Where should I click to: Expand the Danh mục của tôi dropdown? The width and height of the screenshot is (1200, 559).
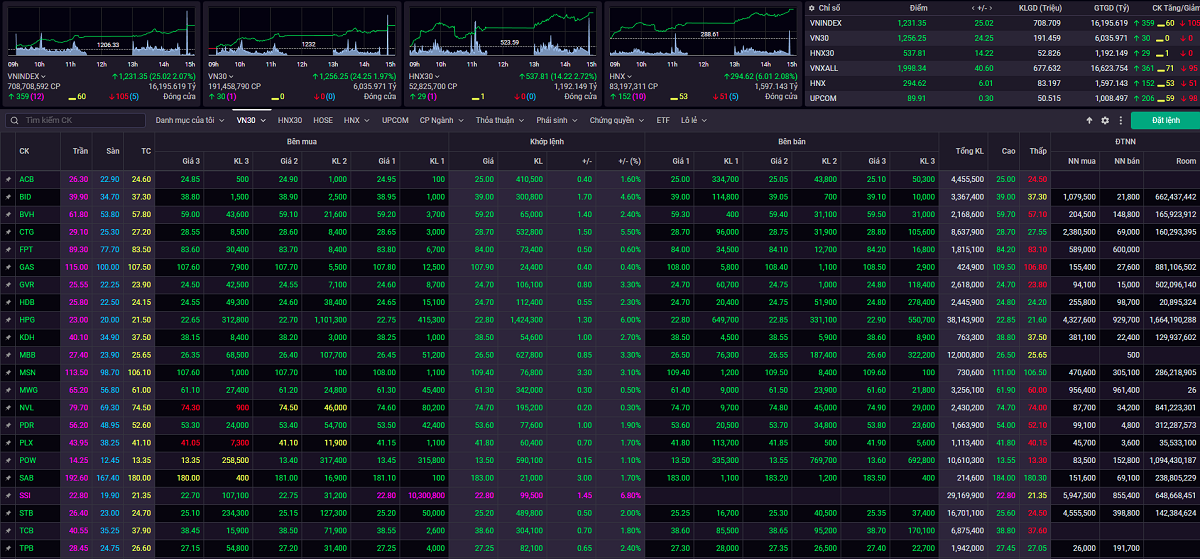pos(189,120)
